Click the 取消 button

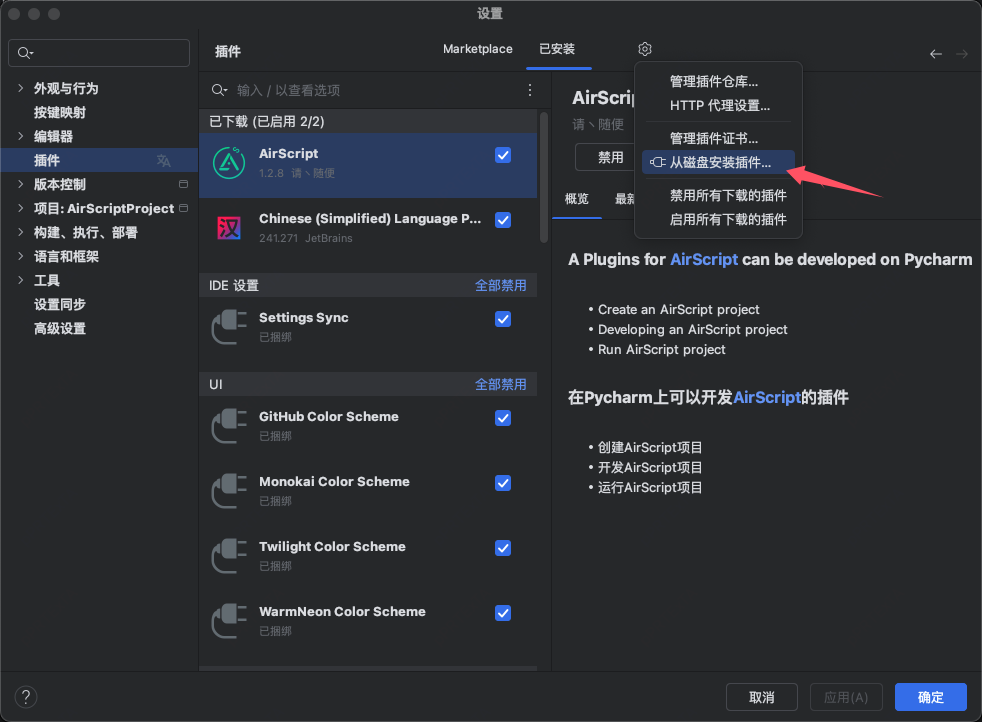click(x=762, y=697)
